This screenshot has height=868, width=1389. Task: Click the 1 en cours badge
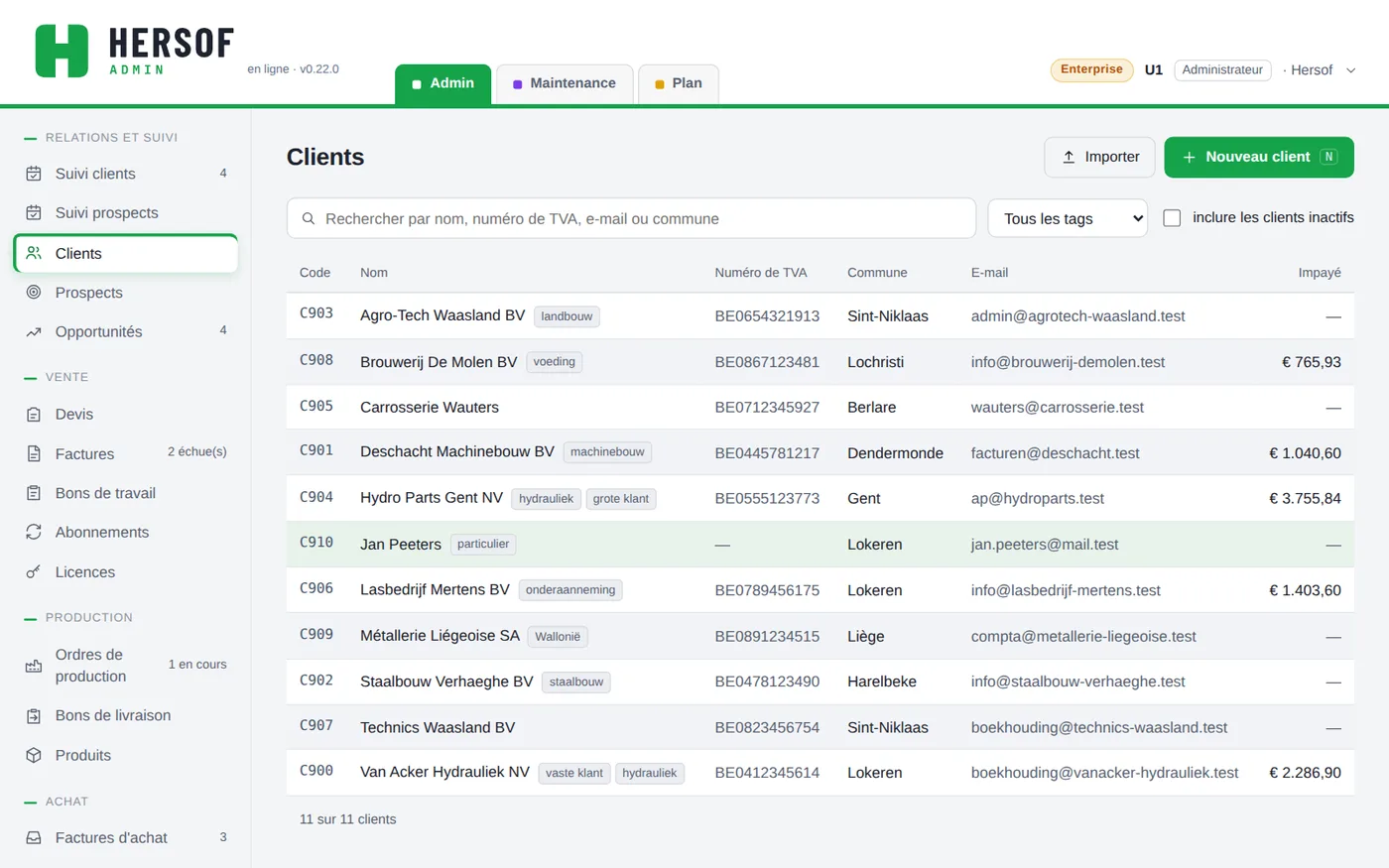[x=197, y=665]
